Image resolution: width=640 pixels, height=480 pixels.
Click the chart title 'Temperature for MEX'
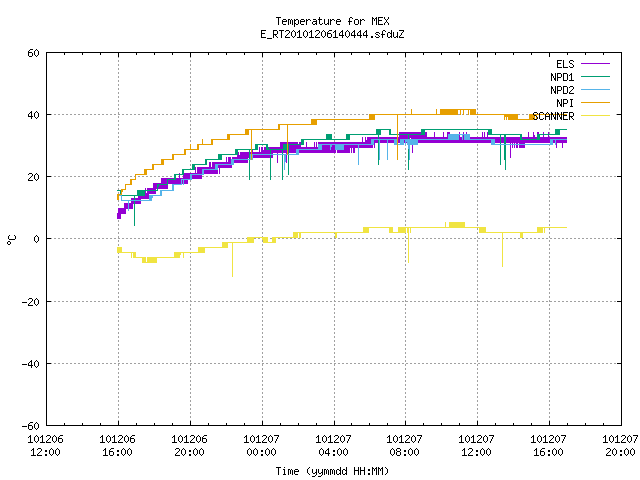click(332, 21)
